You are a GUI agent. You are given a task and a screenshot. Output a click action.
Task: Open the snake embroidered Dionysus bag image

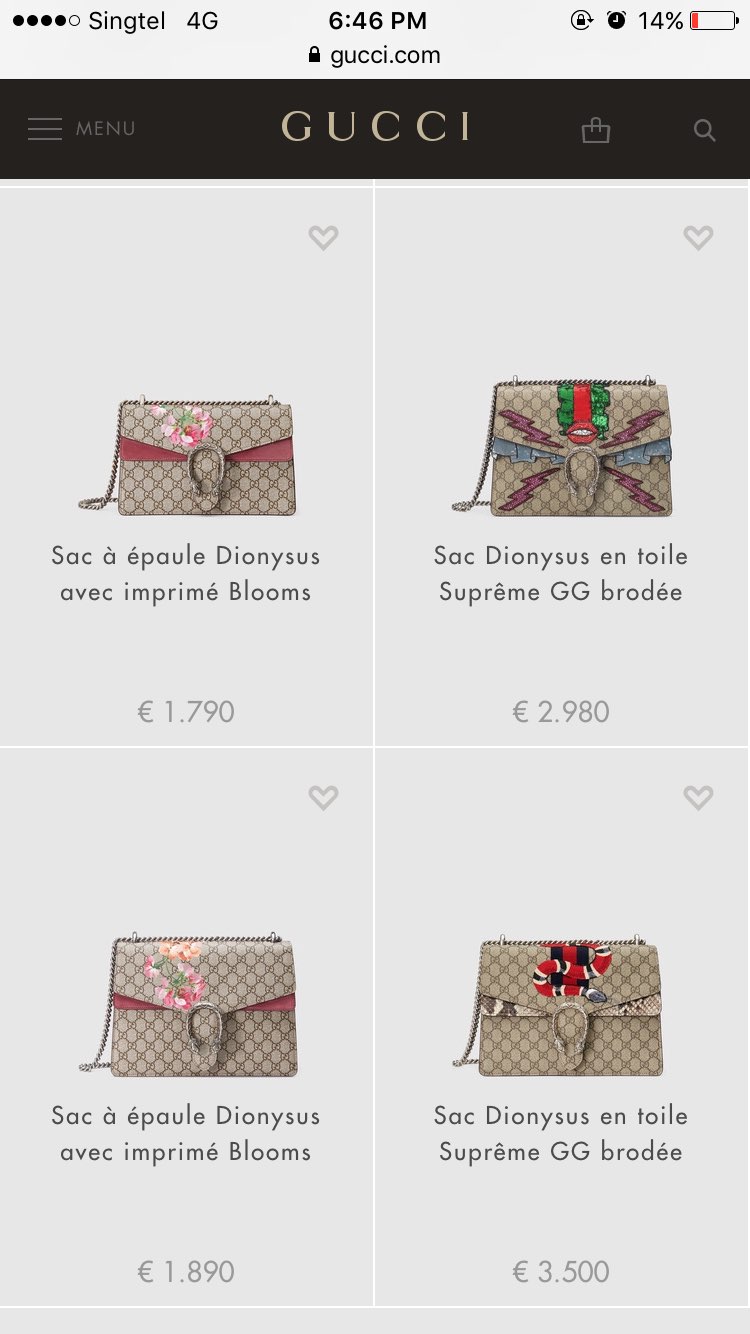[562, 1006]
